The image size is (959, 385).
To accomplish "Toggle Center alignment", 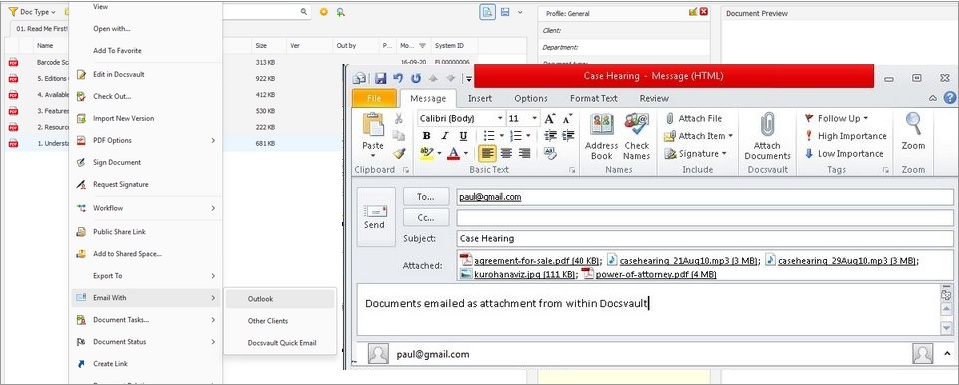I will coord(506,153).
